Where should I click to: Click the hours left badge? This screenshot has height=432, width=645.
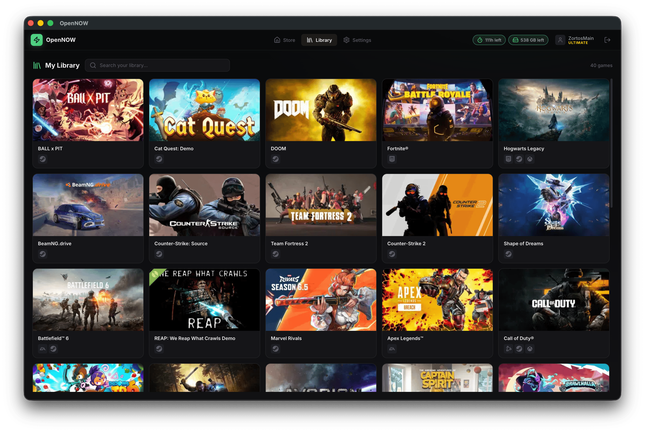[x=489, y=40]
